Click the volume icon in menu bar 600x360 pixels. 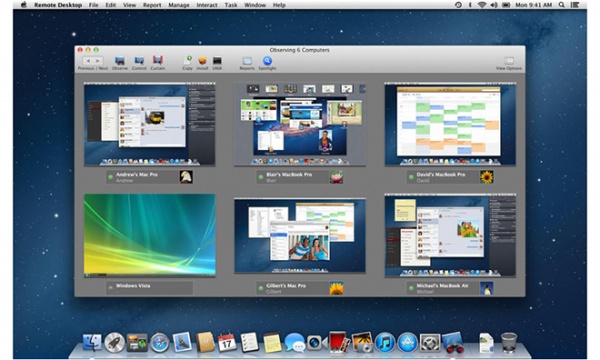(x=494, y=5)
